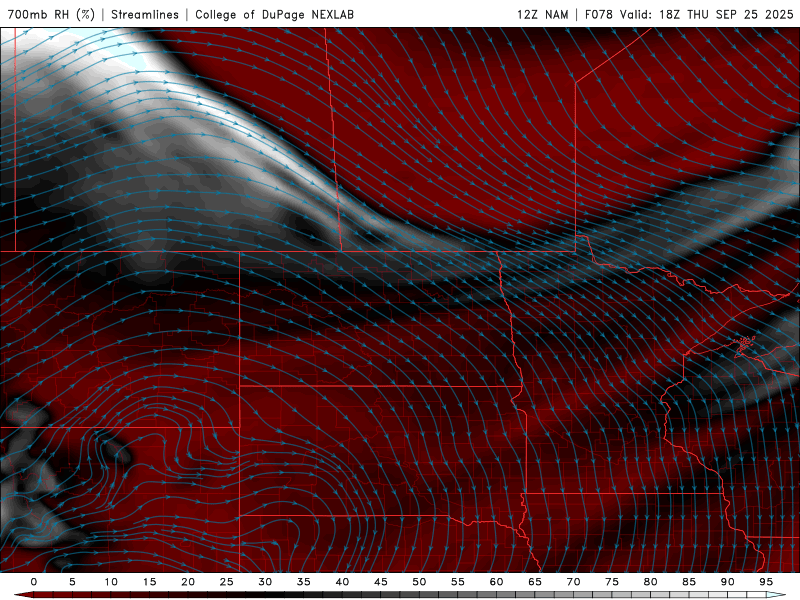Click the colorbar label '90'

click(728, 582)
